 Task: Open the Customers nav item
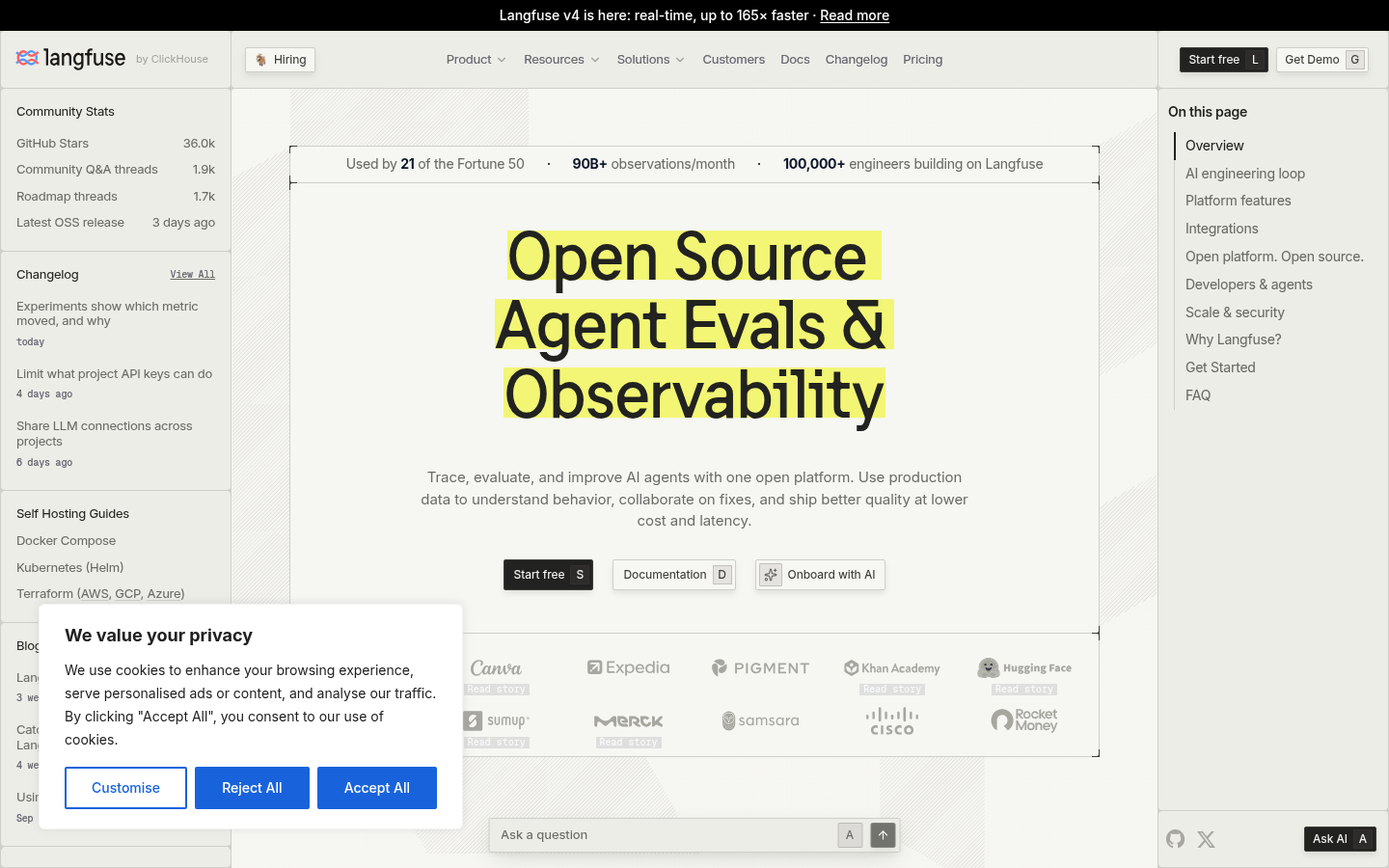734,60
